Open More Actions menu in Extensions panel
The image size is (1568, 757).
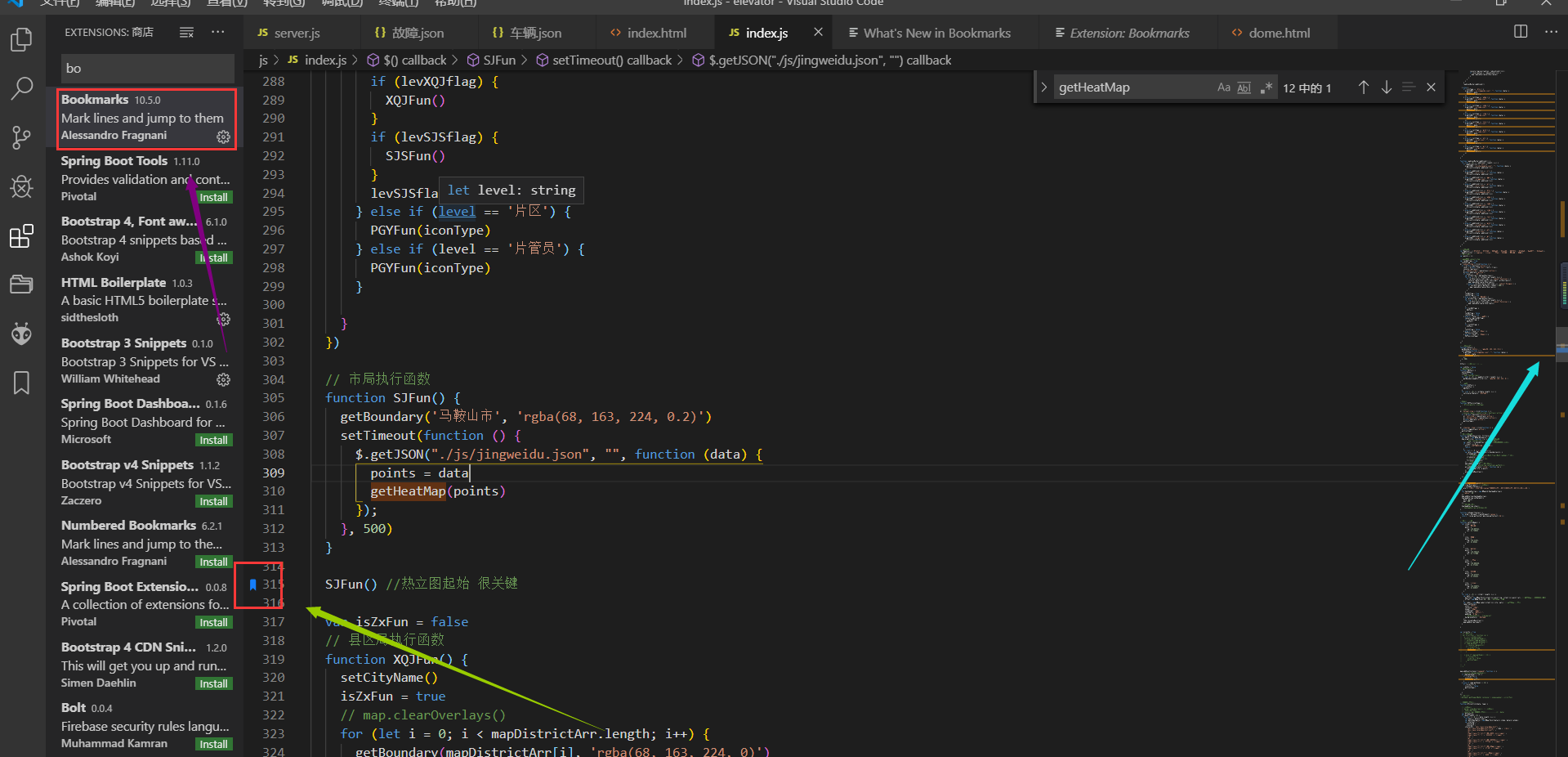click(x=217, y=32)
